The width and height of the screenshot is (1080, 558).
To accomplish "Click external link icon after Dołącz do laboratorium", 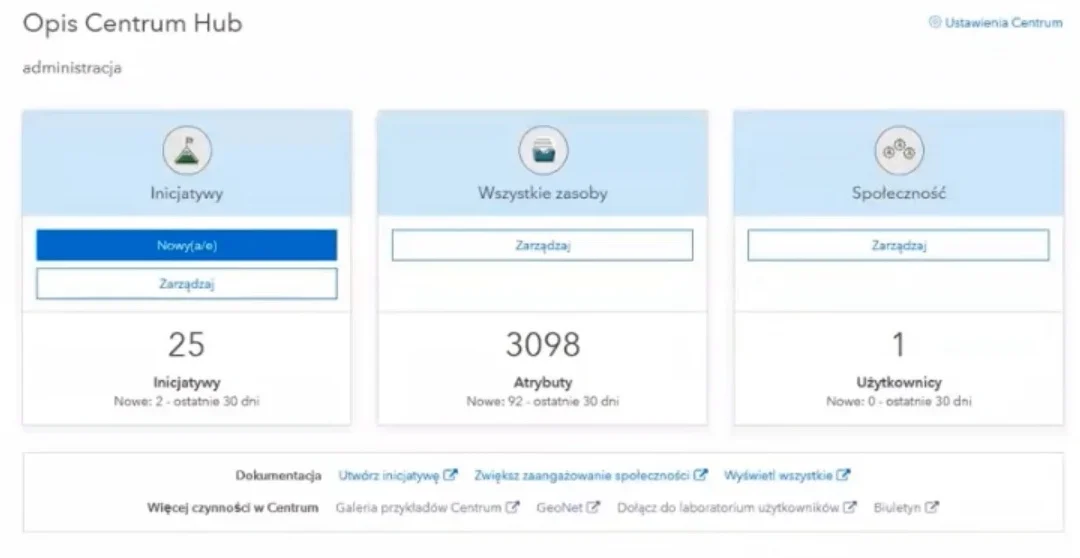I will click(x=850, y=508).
